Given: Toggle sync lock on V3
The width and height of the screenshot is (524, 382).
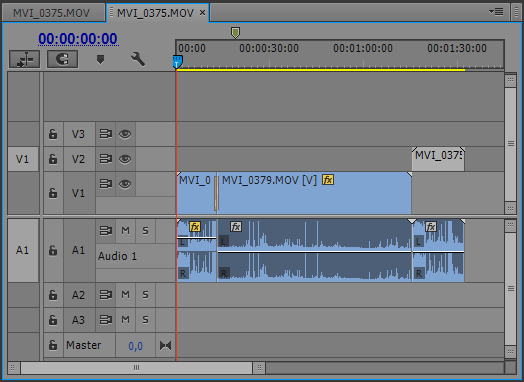Looking at the screenshot, I should click(106, 134).
